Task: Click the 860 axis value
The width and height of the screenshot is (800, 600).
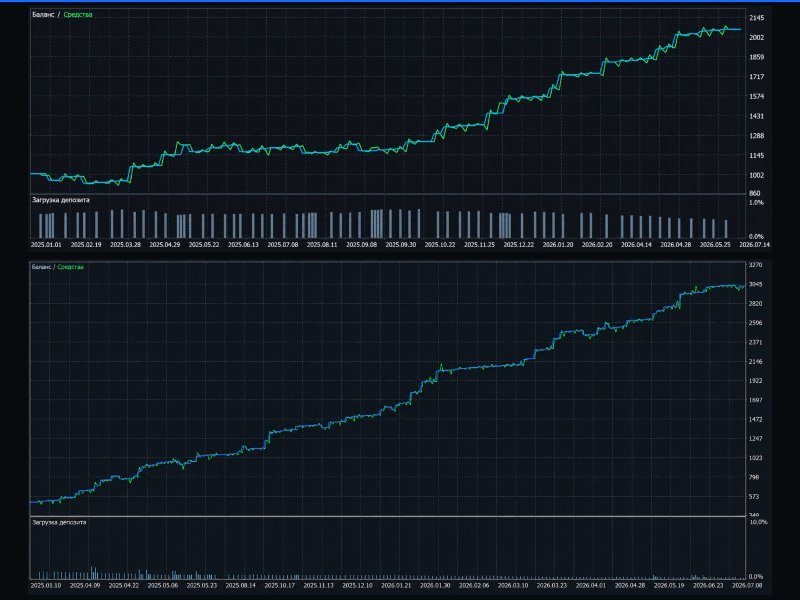Action: coord(755,193)
